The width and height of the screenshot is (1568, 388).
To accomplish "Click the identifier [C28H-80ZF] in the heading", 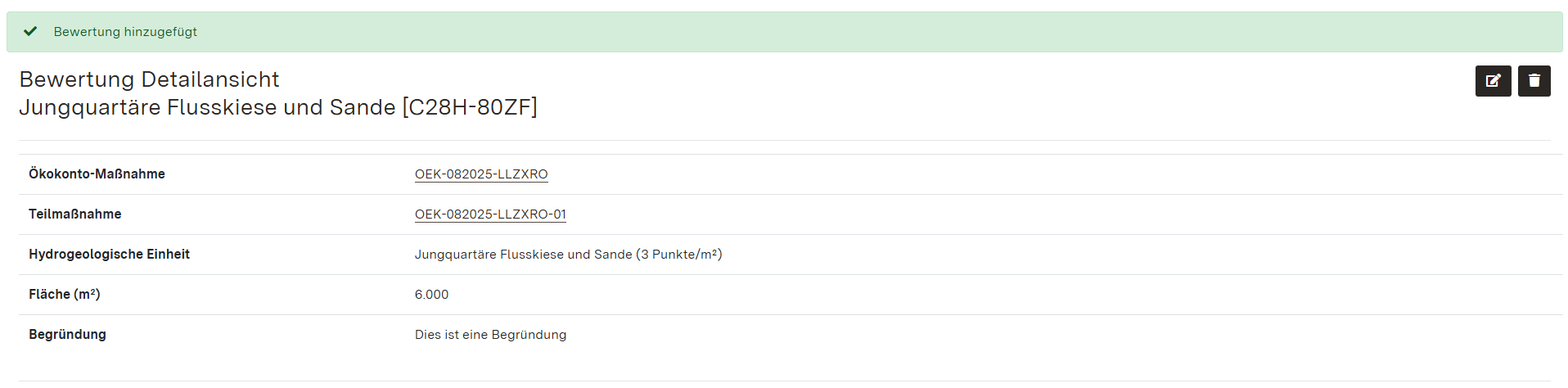I will [x=470, y=107].
